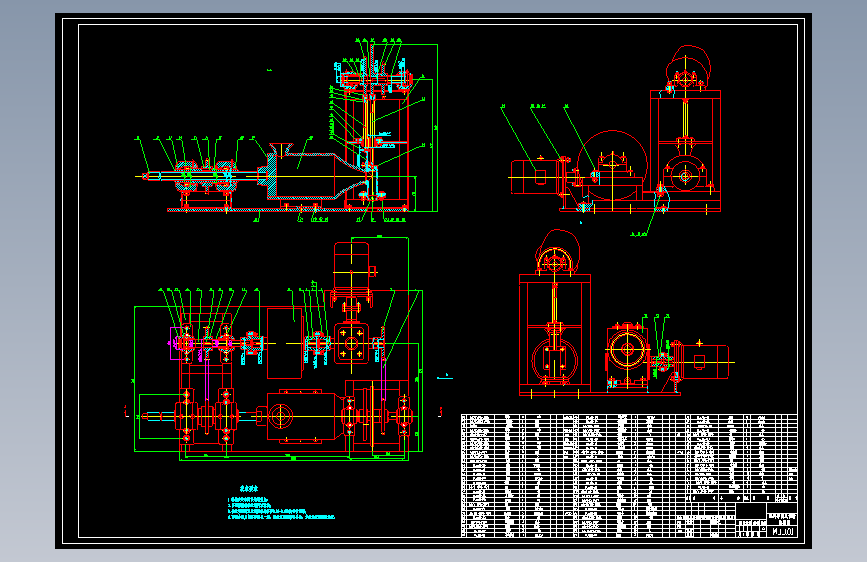The height and width of the screenshot is (562, 867).
Task: Click the drawing number cell in title block
Action: (783, 532)
